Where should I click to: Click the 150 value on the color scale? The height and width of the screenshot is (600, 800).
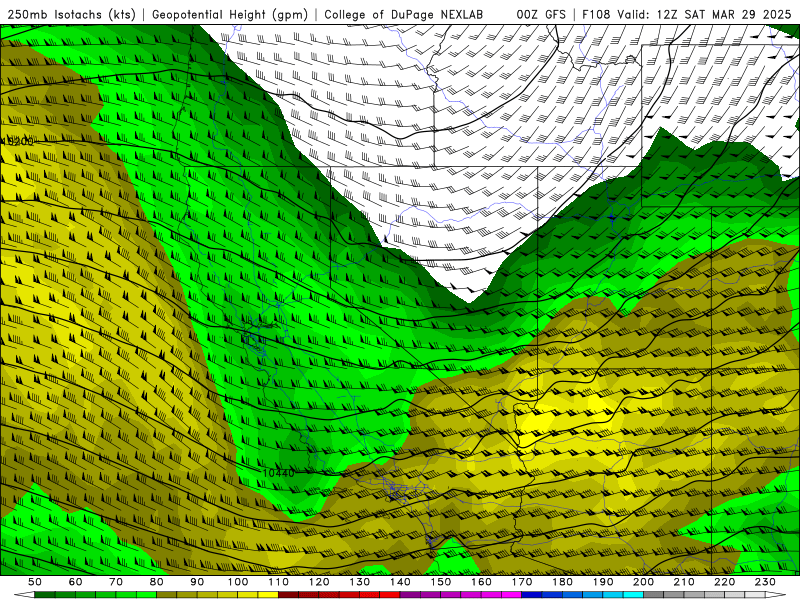(x=440, y=582)
